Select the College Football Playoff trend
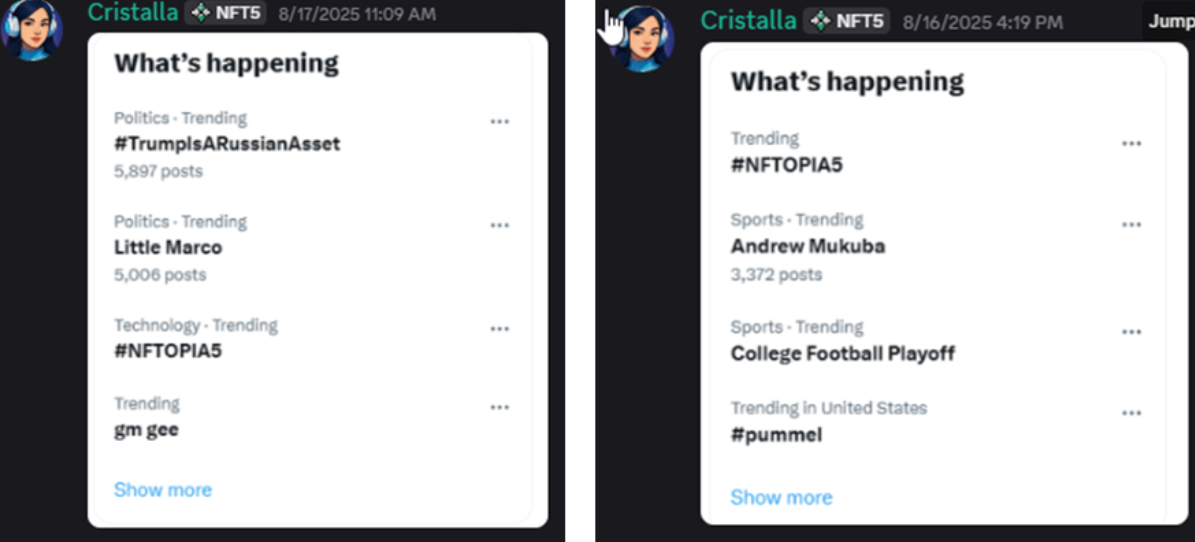Image resolution: width=1195 pixels, height=542 pixels. click(x=843, y=353)
